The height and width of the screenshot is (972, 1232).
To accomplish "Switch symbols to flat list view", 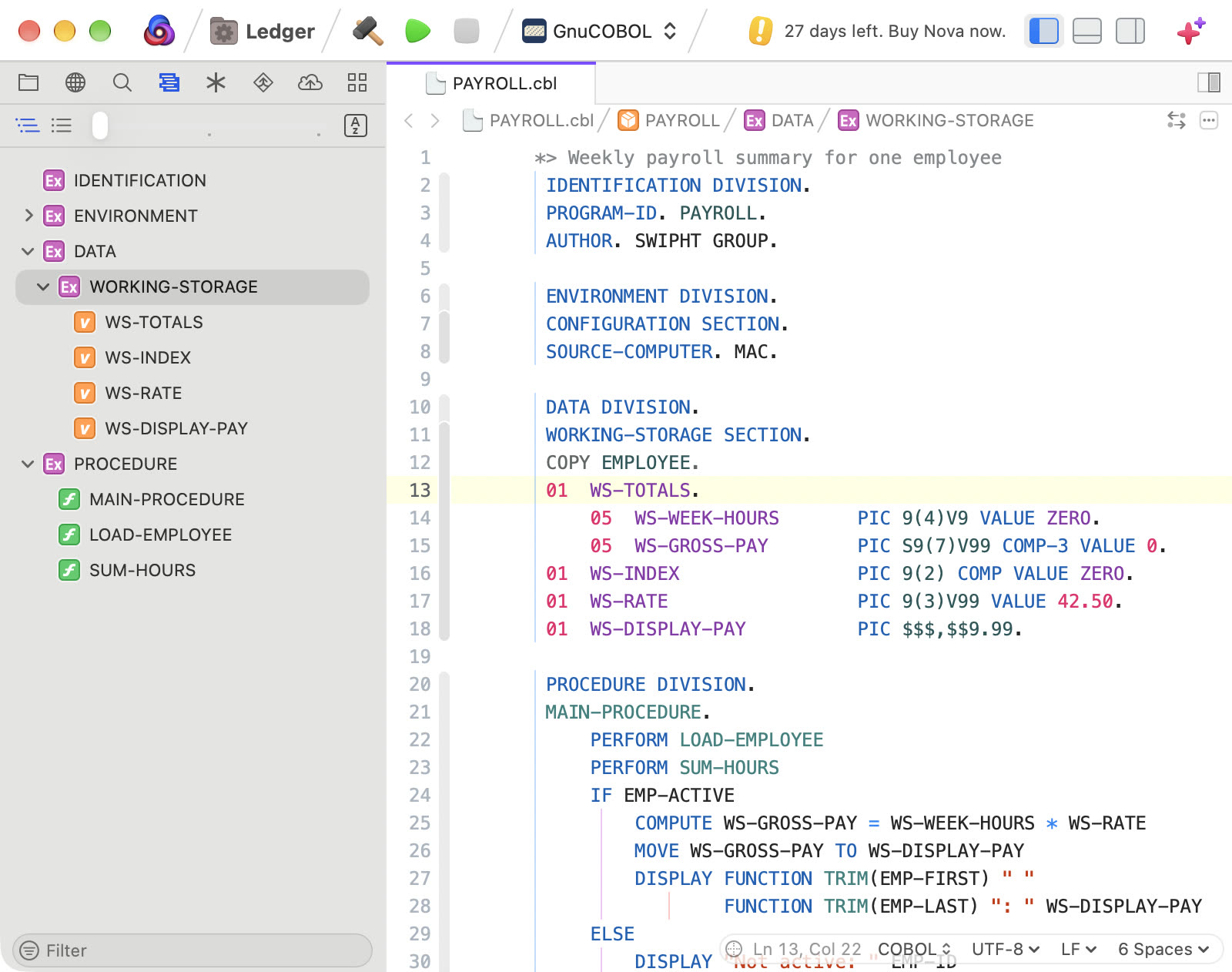I will coord(62,126).
